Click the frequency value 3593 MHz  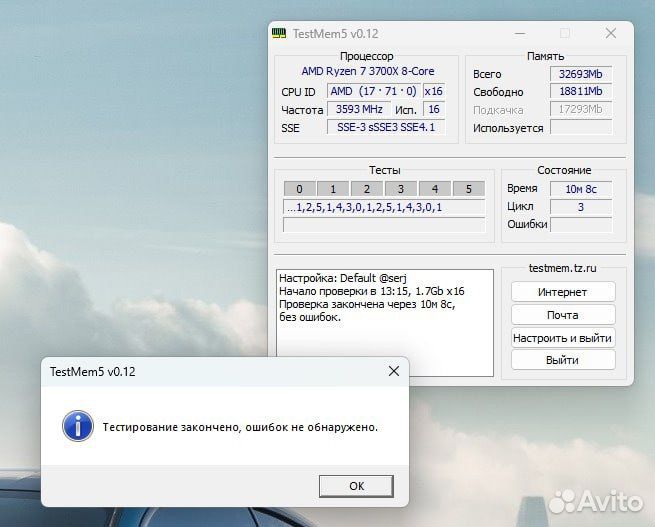pyautogui.click(x=359, y=109)
